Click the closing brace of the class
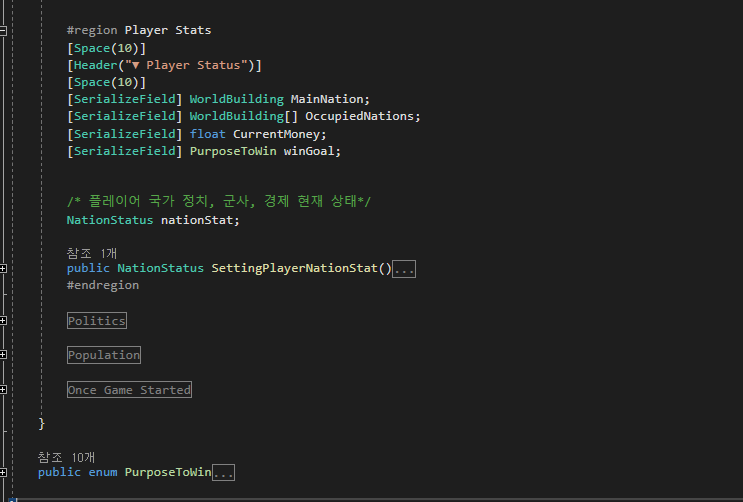The width and height of the screenshot is (743, 502). click(41, 423)
